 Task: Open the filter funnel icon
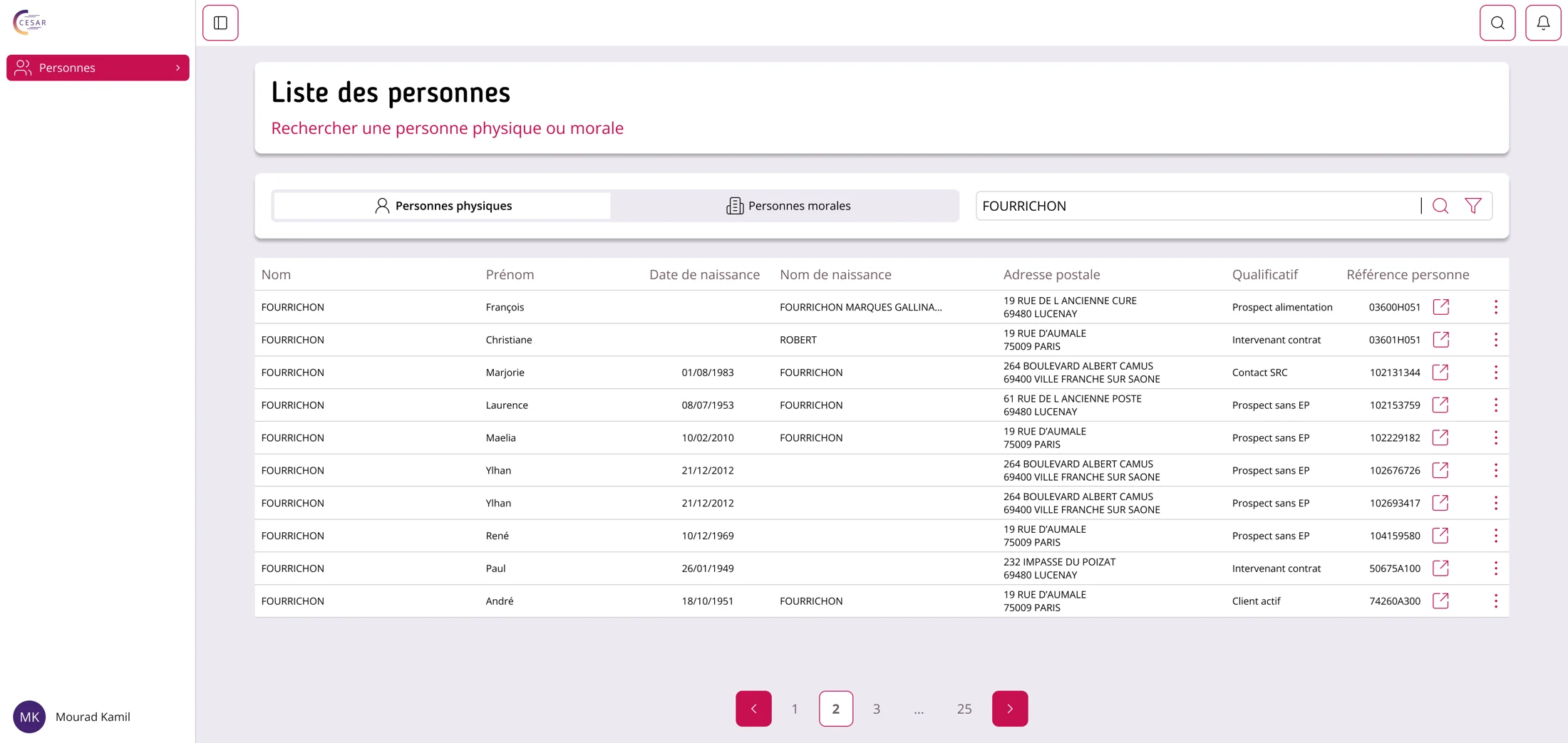[1473, 206]
